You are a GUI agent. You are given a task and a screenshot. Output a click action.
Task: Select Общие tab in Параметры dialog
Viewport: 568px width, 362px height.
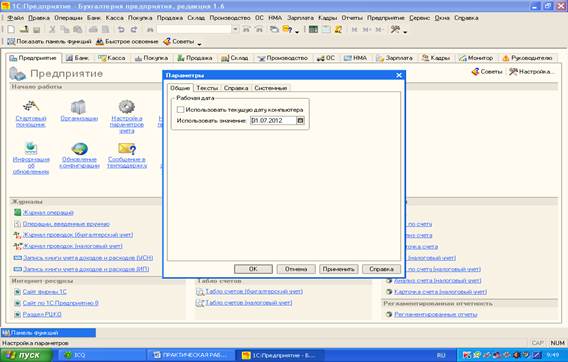[x=180, y=88]
